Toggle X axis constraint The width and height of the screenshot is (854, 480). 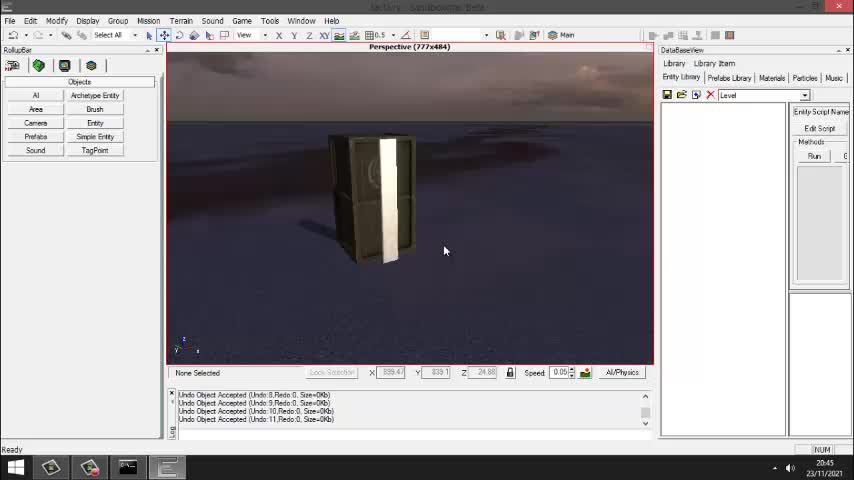279,35
